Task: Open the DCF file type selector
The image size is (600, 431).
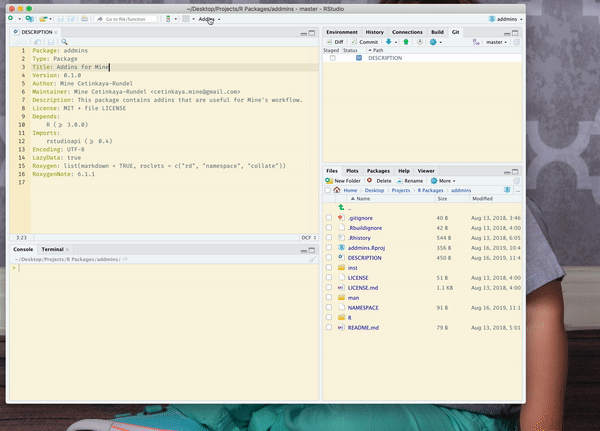Action: click(x=309, y=238)
